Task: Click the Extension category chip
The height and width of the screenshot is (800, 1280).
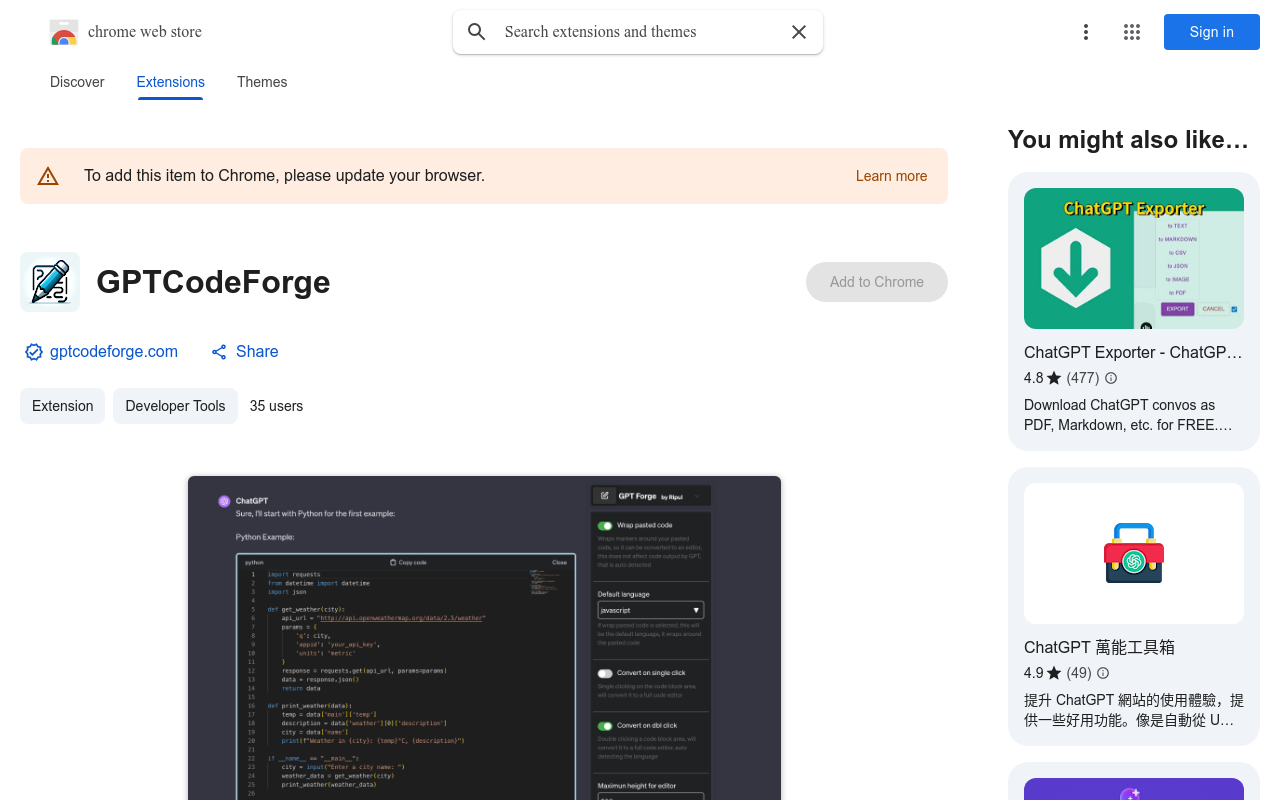Action: tap(62, 406)
